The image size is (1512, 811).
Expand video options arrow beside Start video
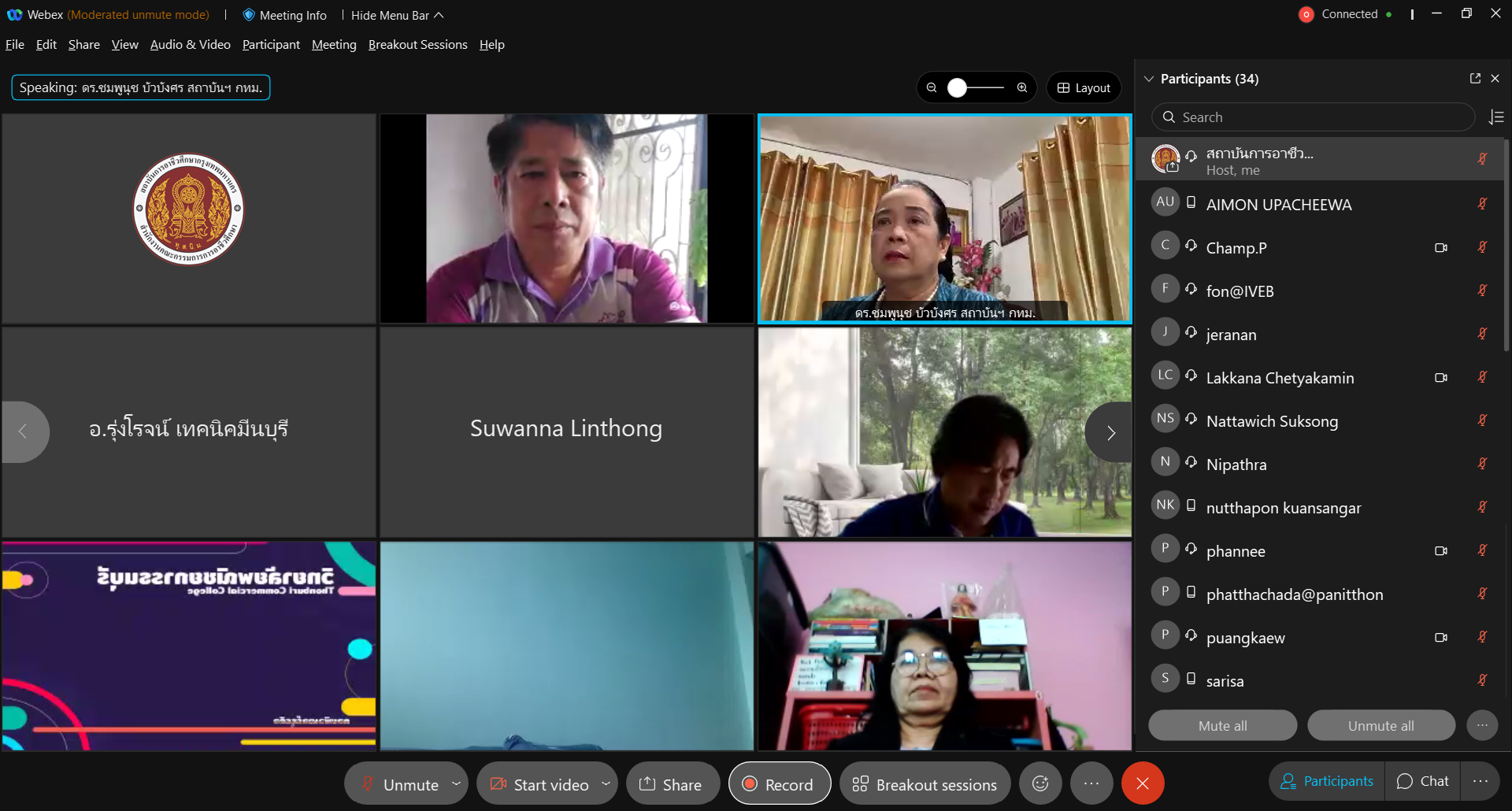(x=606, y=783)
